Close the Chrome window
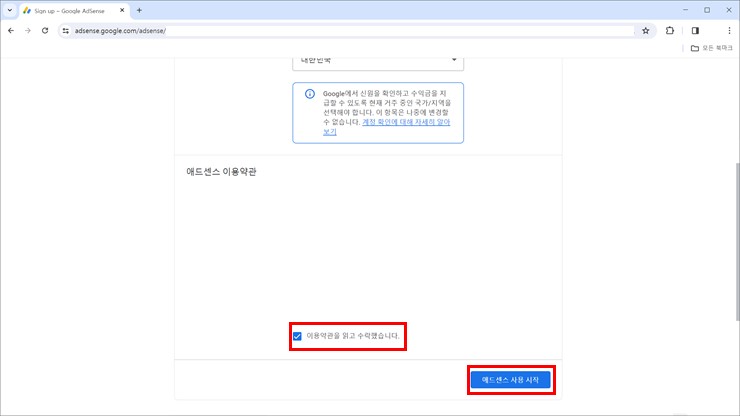 (x=729, y=10)
